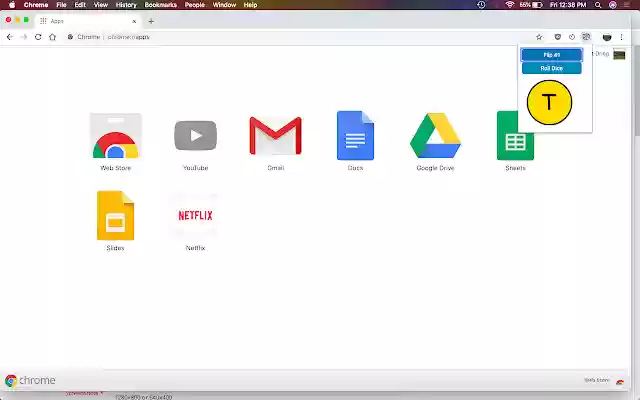Viewport: 640px width, 400px height.
Task: Launch the YouTube app
Action: pos(196,136)
